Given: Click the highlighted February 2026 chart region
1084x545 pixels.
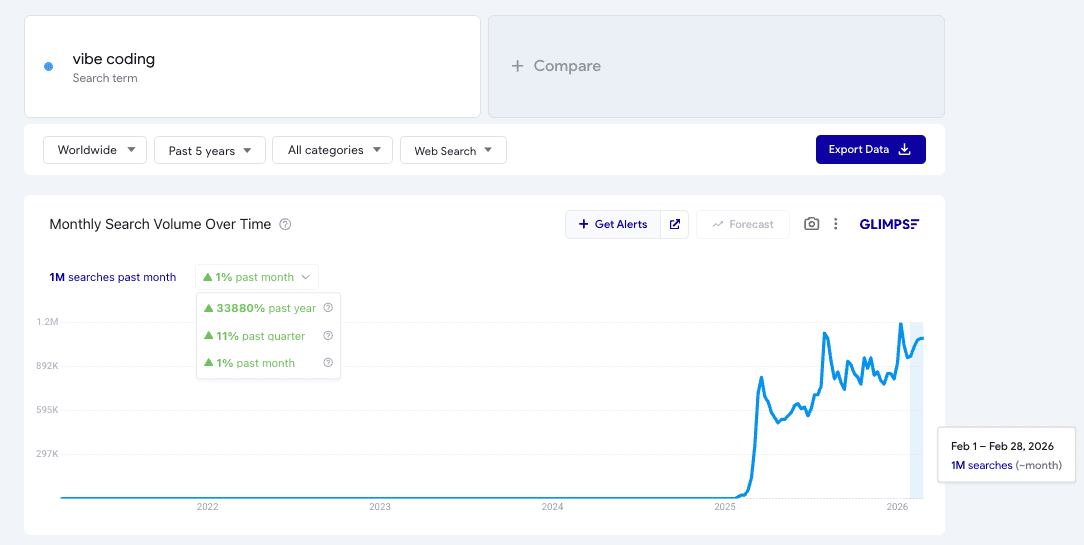Looking at the screenshot, I should pyautogui.click(x=917, y=409).
